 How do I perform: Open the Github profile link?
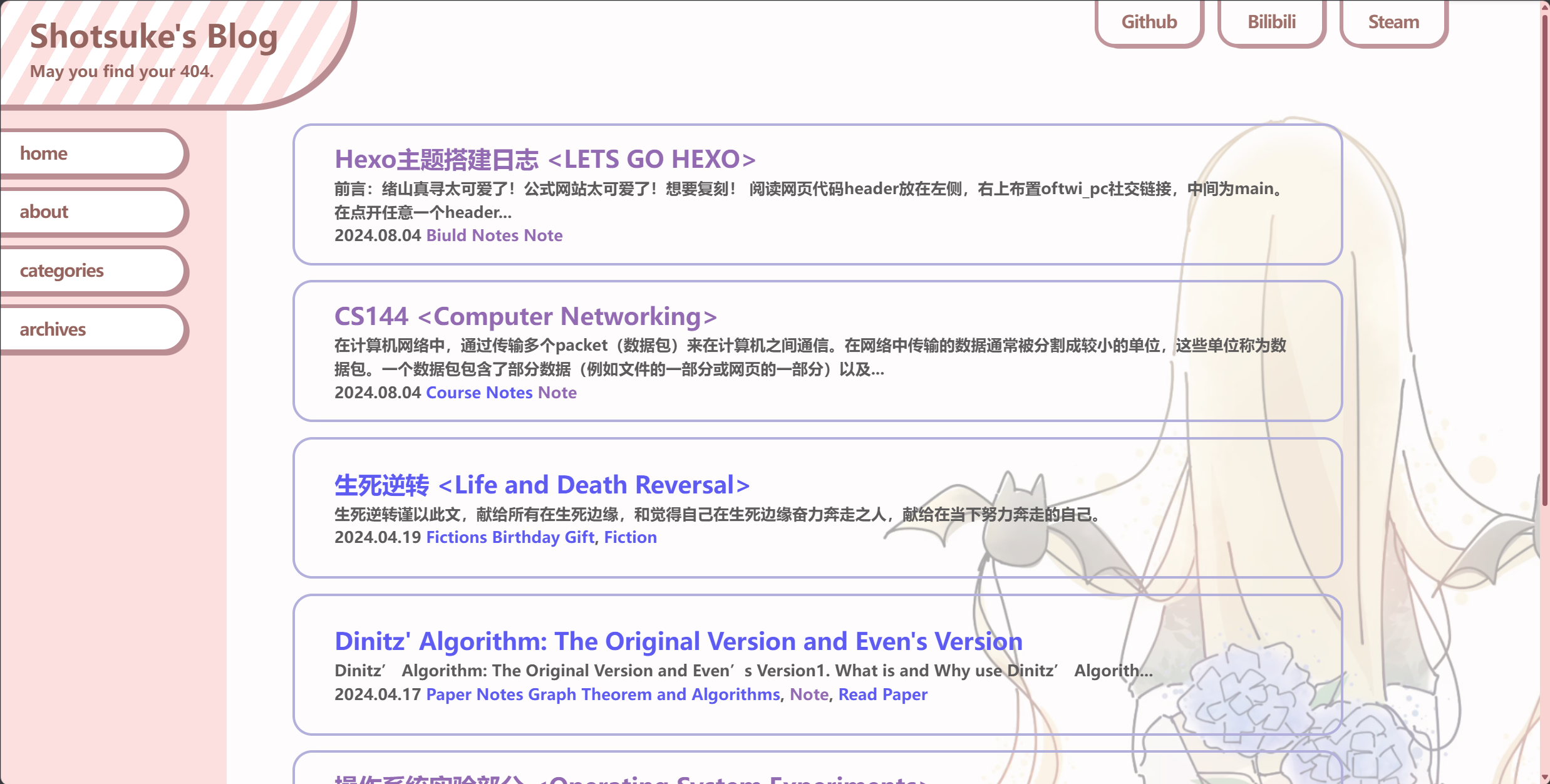coord(1149,23)
